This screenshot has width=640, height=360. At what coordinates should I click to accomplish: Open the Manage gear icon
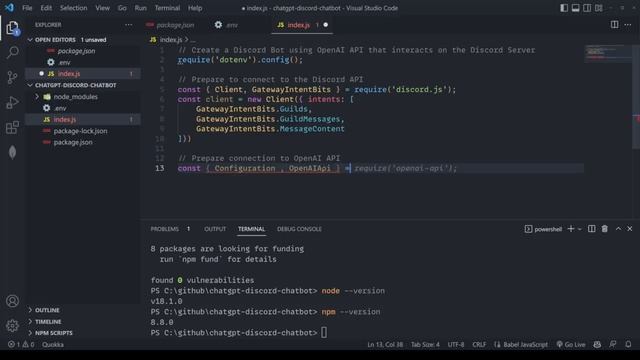click(x=12, y=325)
